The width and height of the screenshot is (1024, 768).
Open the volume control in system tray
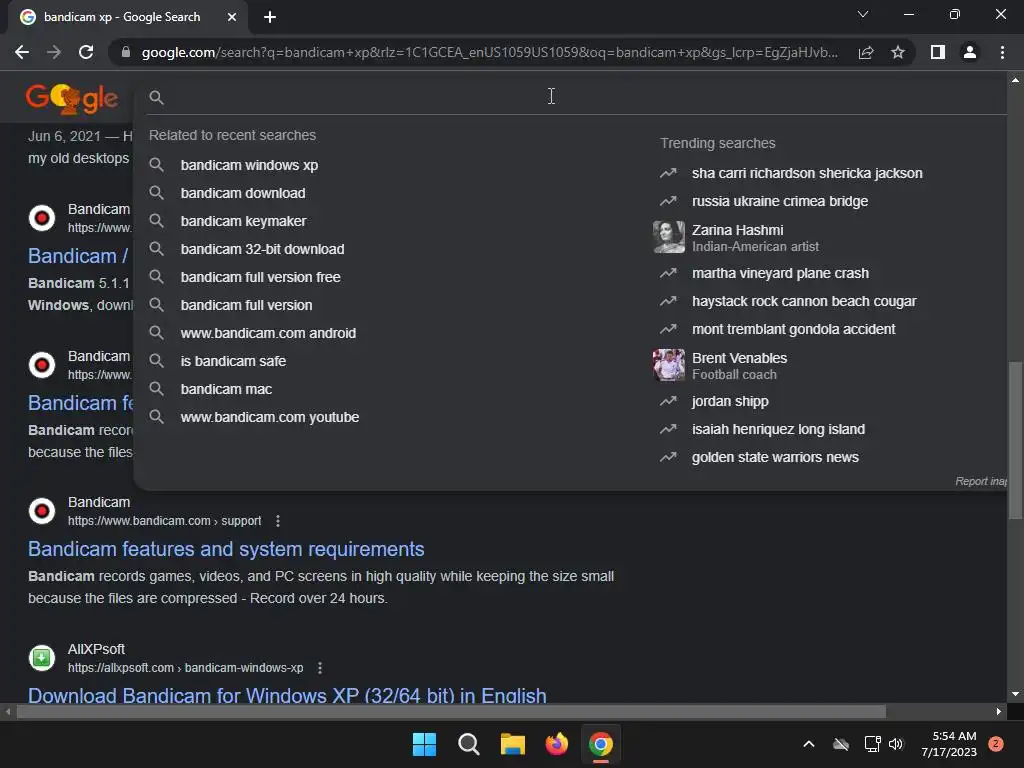[896, 744]
